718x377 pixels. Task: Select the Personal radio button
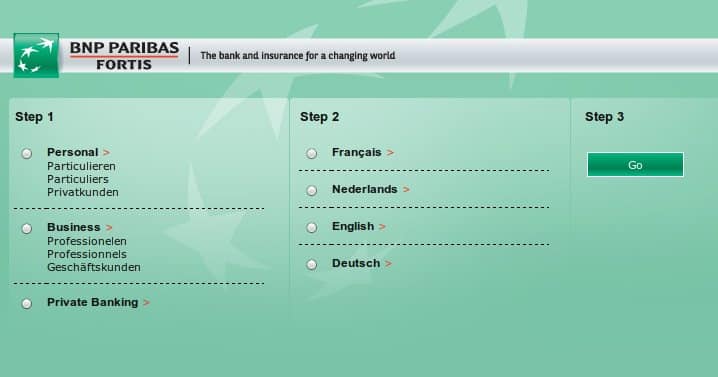coord(27,153)
